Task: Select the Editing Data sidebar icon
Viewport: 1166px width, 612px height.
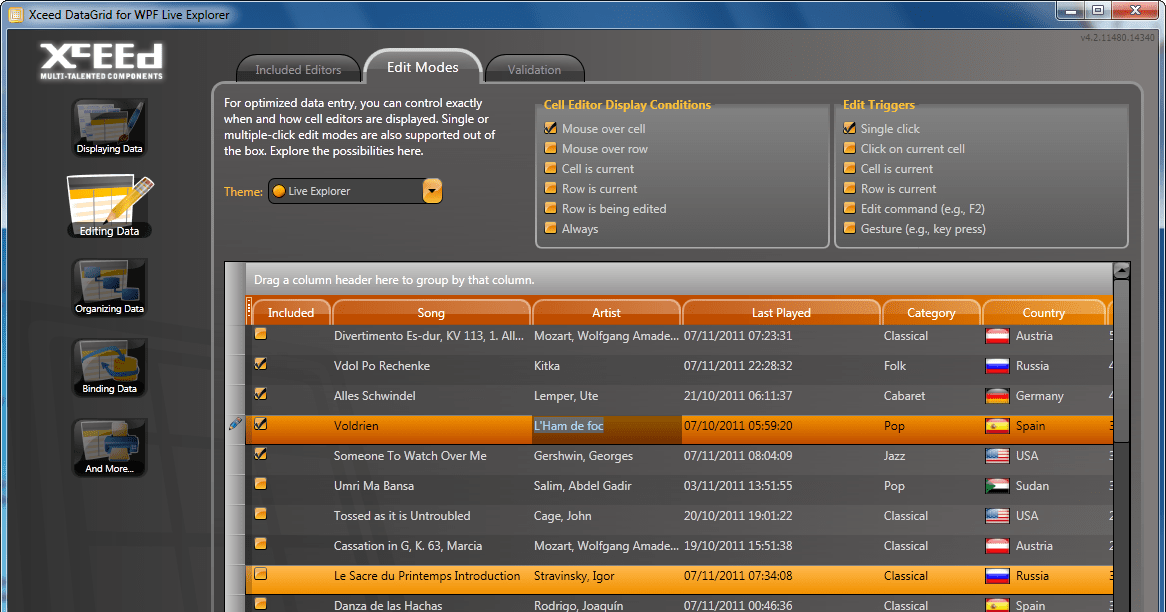Action: 109,205
